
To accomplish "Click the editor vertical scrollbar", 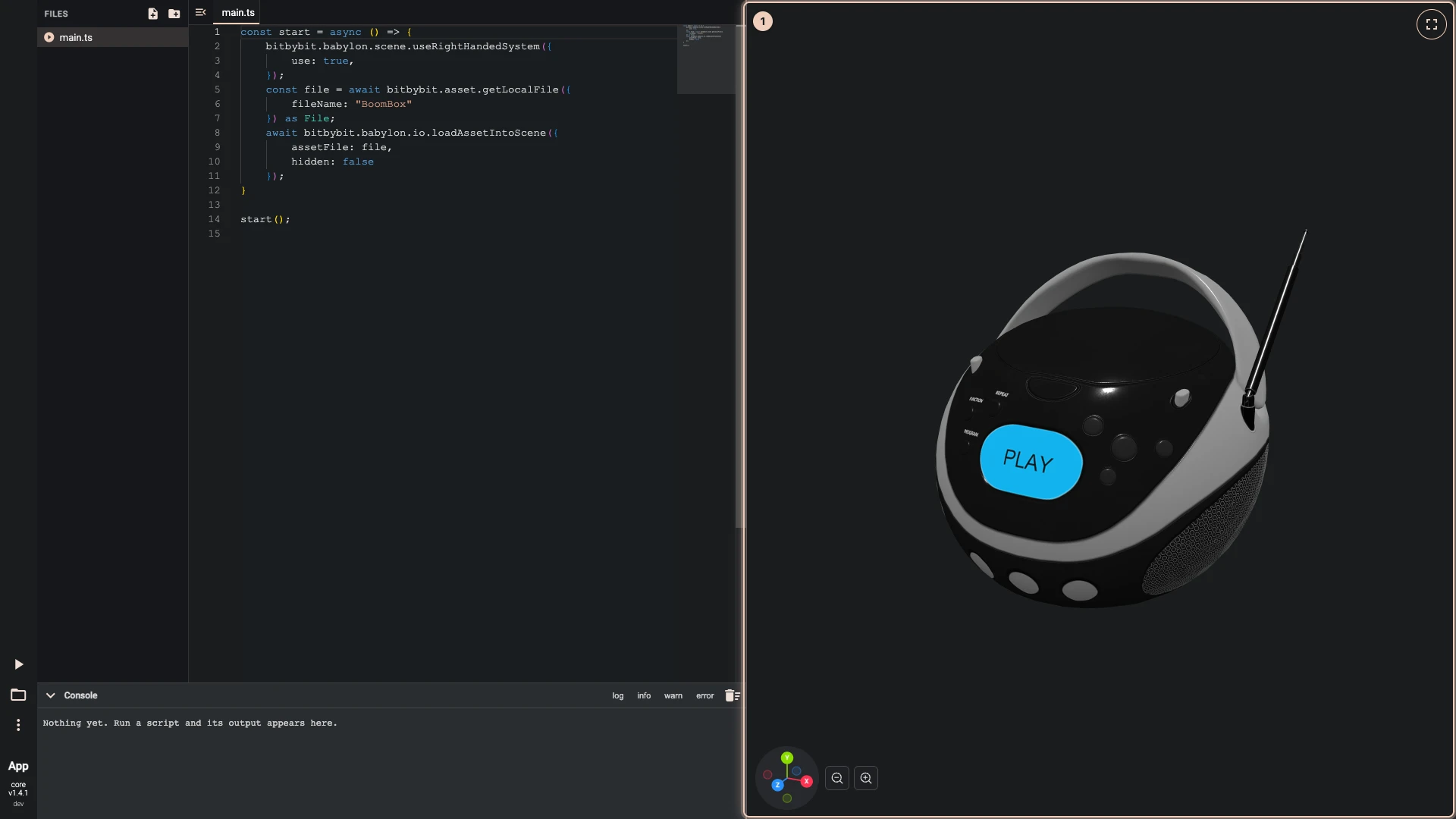I will click(x=739, y=276).
